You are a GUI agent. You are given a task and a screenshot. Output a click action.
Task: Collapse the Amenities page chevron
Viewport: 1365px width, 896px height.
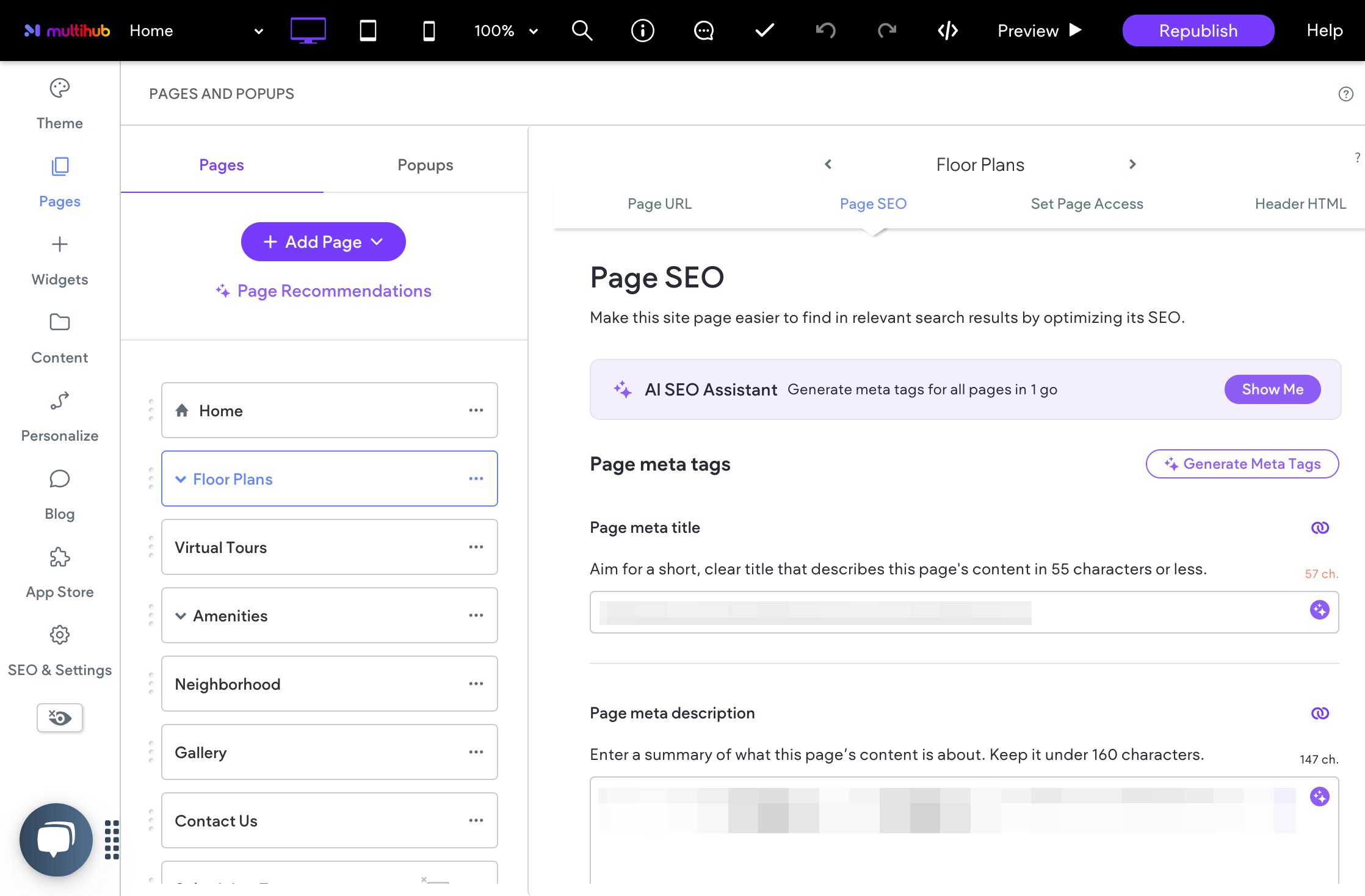(181, 616)
